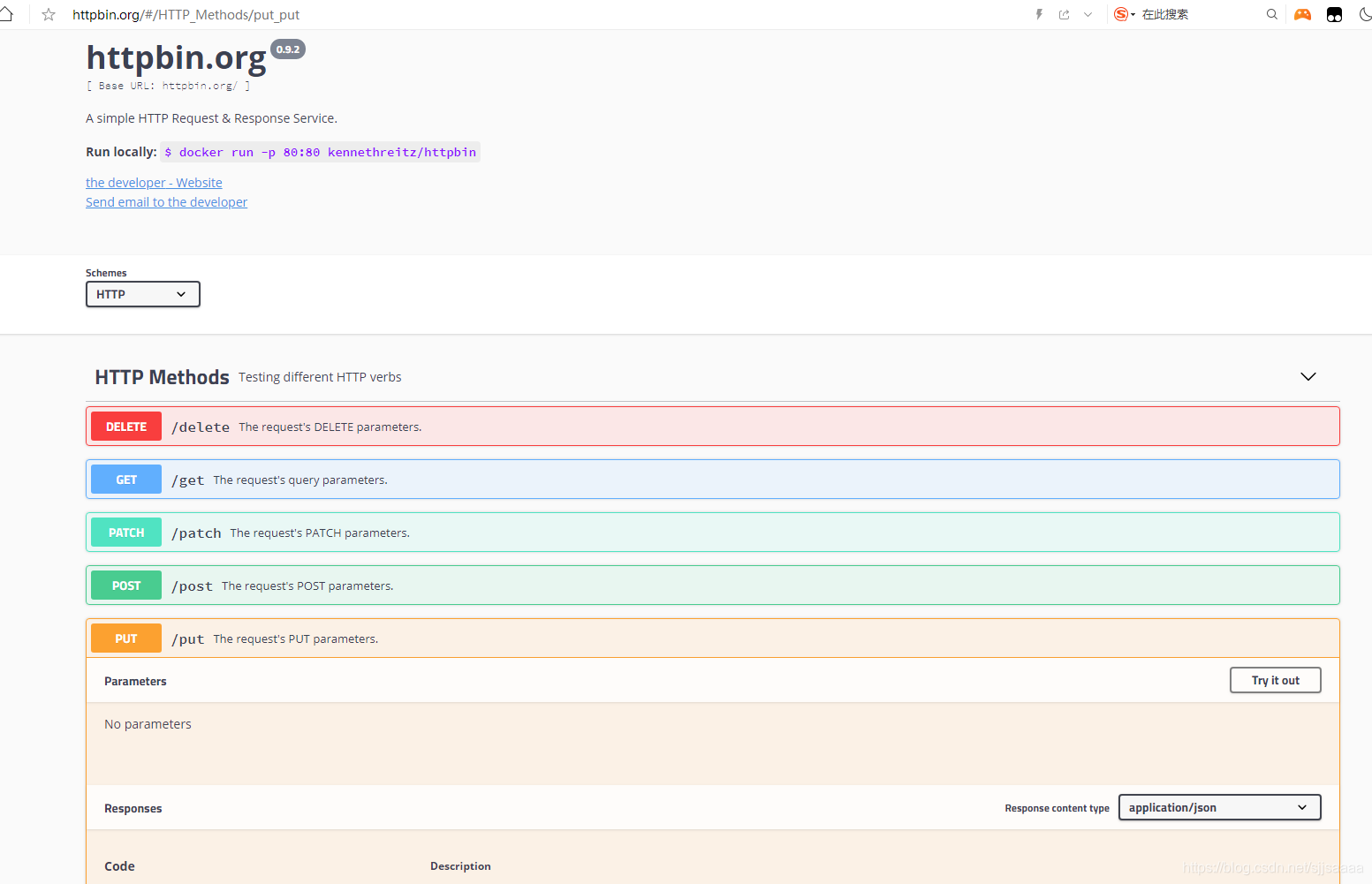Expand the DELETE /delete endpoint

[713, 427]
